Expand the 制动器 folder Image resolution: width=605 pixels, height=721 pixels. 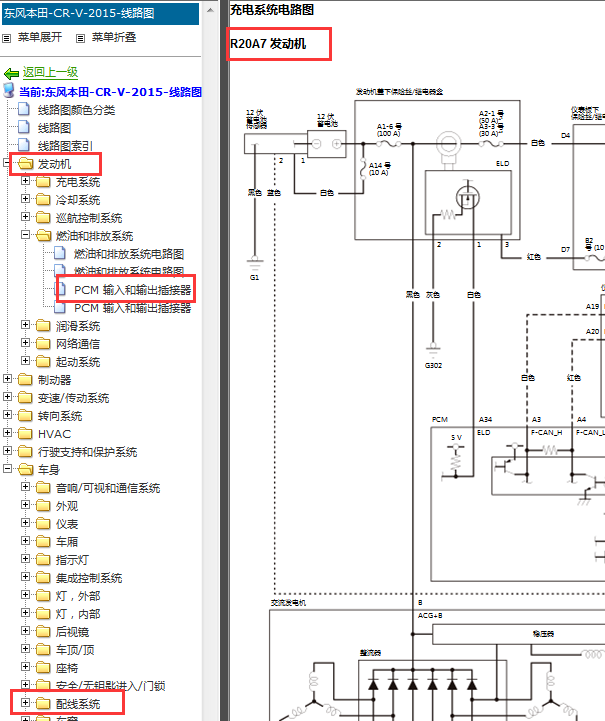tap(7, 378)
